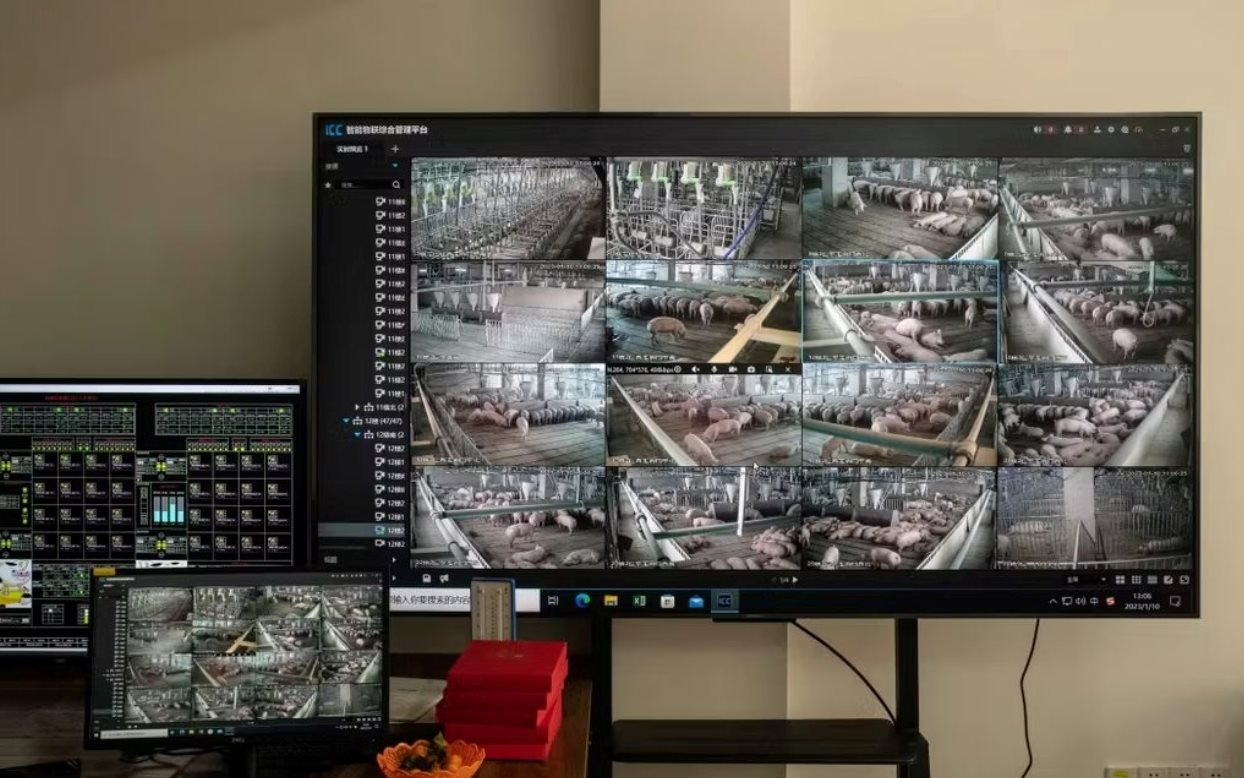Click the snapshot camera icon on the video overlay toolbar
The image size is (1244, 778).
[751, 369]
